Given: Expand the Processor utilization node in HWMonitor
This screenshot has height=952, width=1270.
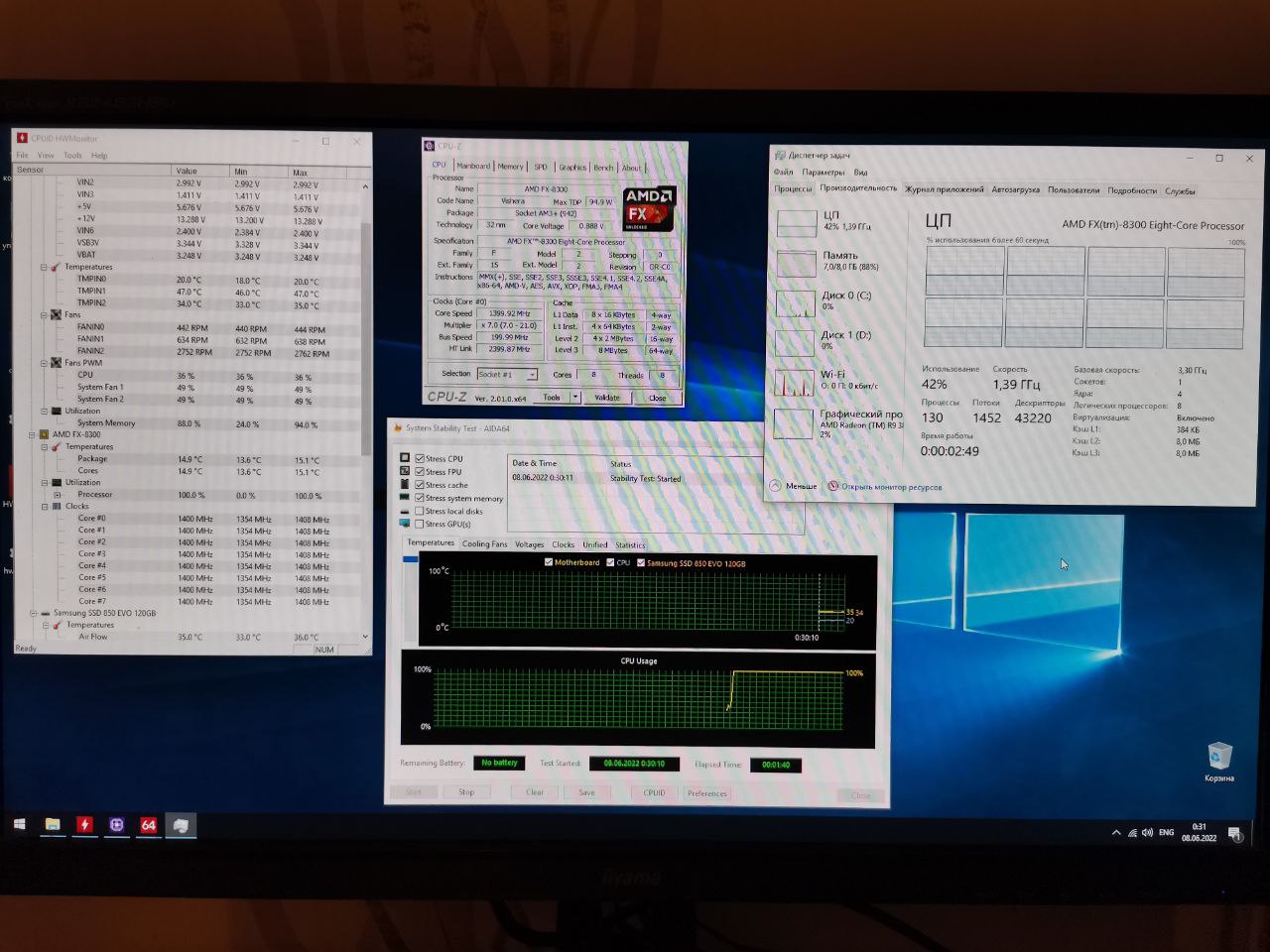Looking at the screenshot, I should coord(57,494).
